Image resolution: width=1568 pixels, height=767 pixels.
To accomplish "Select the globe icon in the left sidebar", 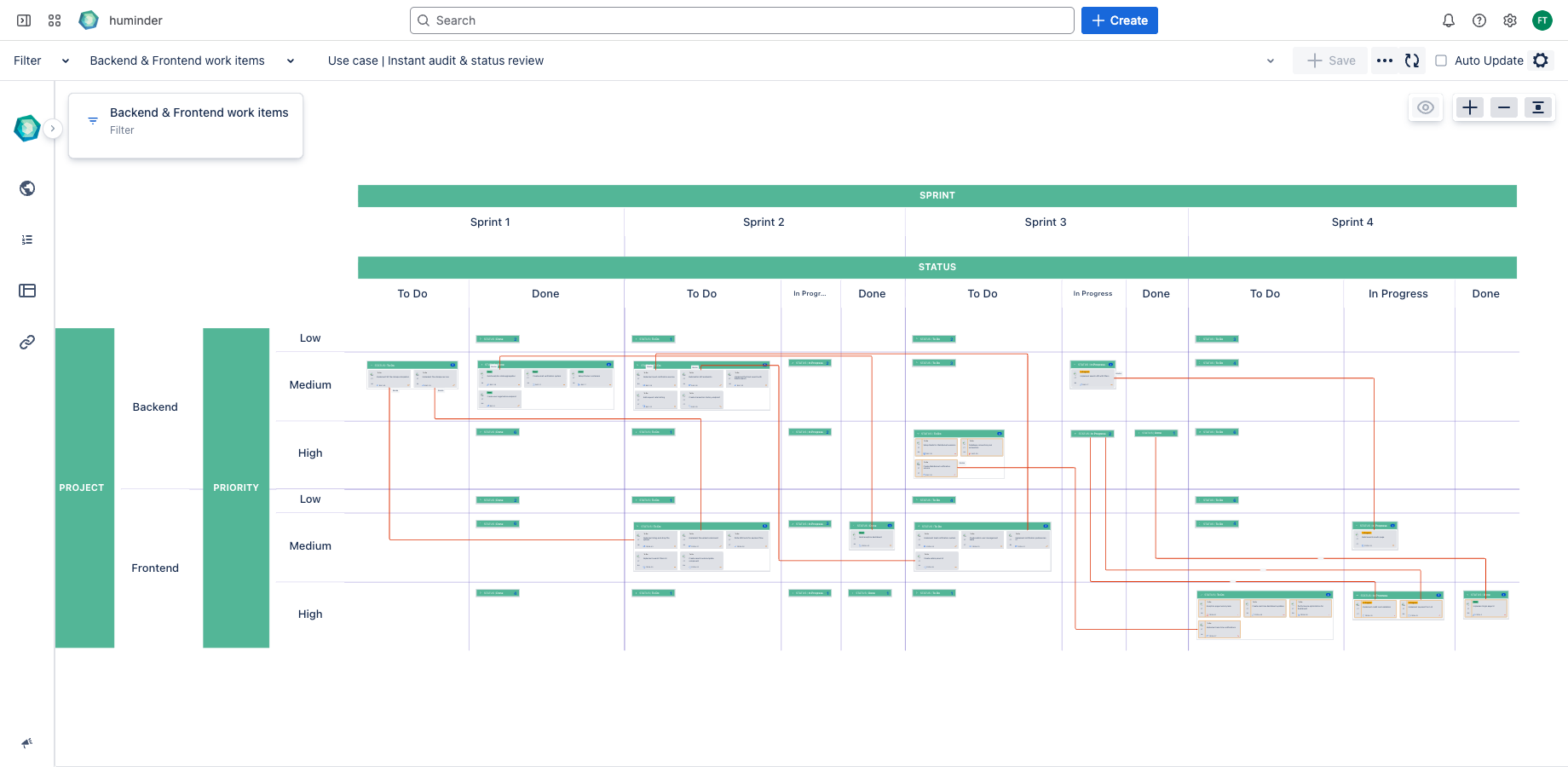I will [x=26, y=188].
